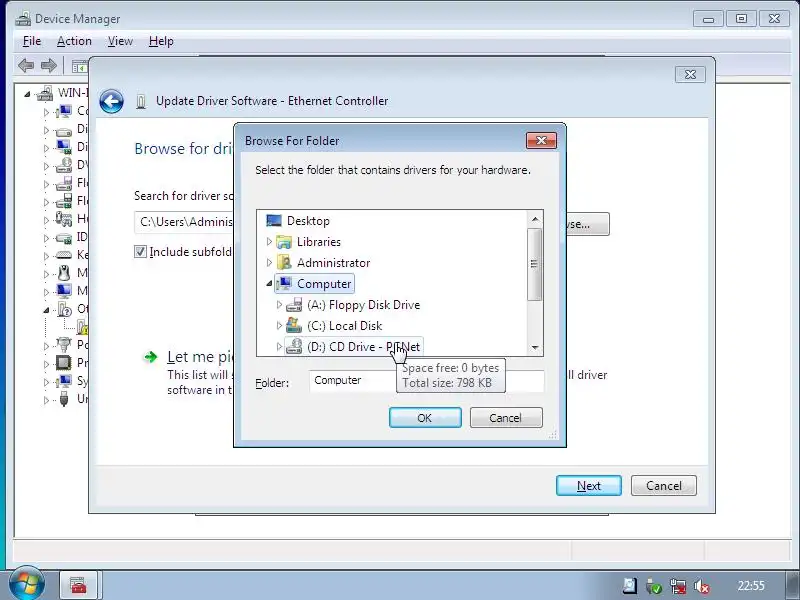
Task: Select the Computer node in folder tree
Action: 324,284
